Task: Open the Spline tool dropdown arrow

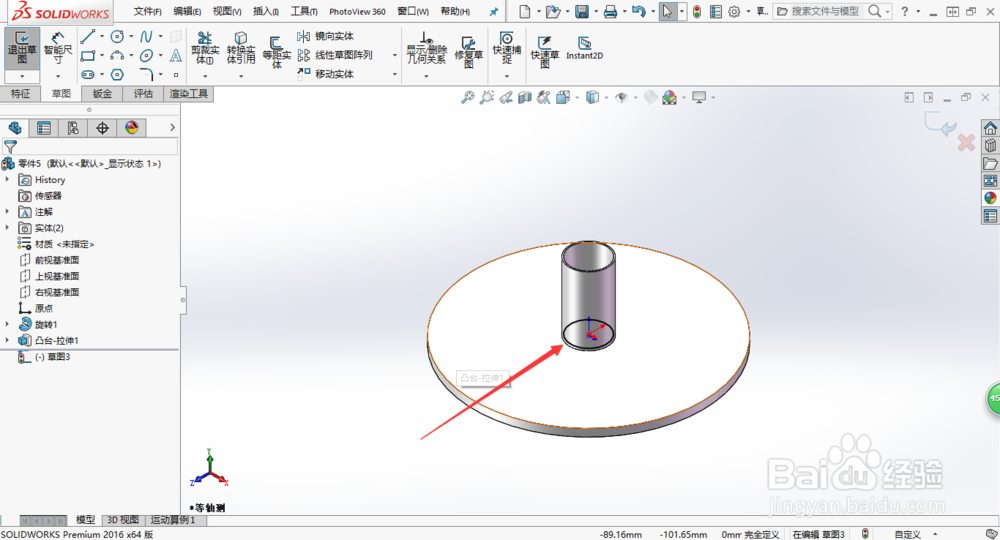Action: 161,36
